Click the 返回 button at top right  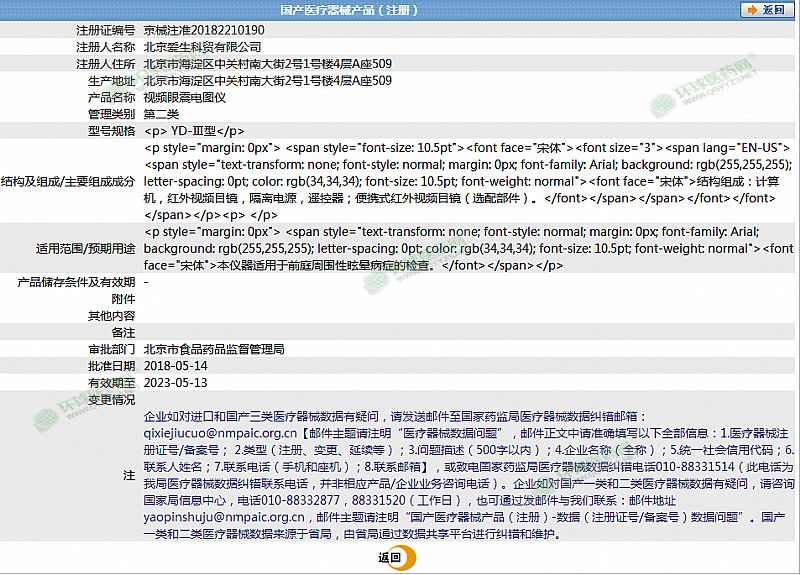click(773, 10)
